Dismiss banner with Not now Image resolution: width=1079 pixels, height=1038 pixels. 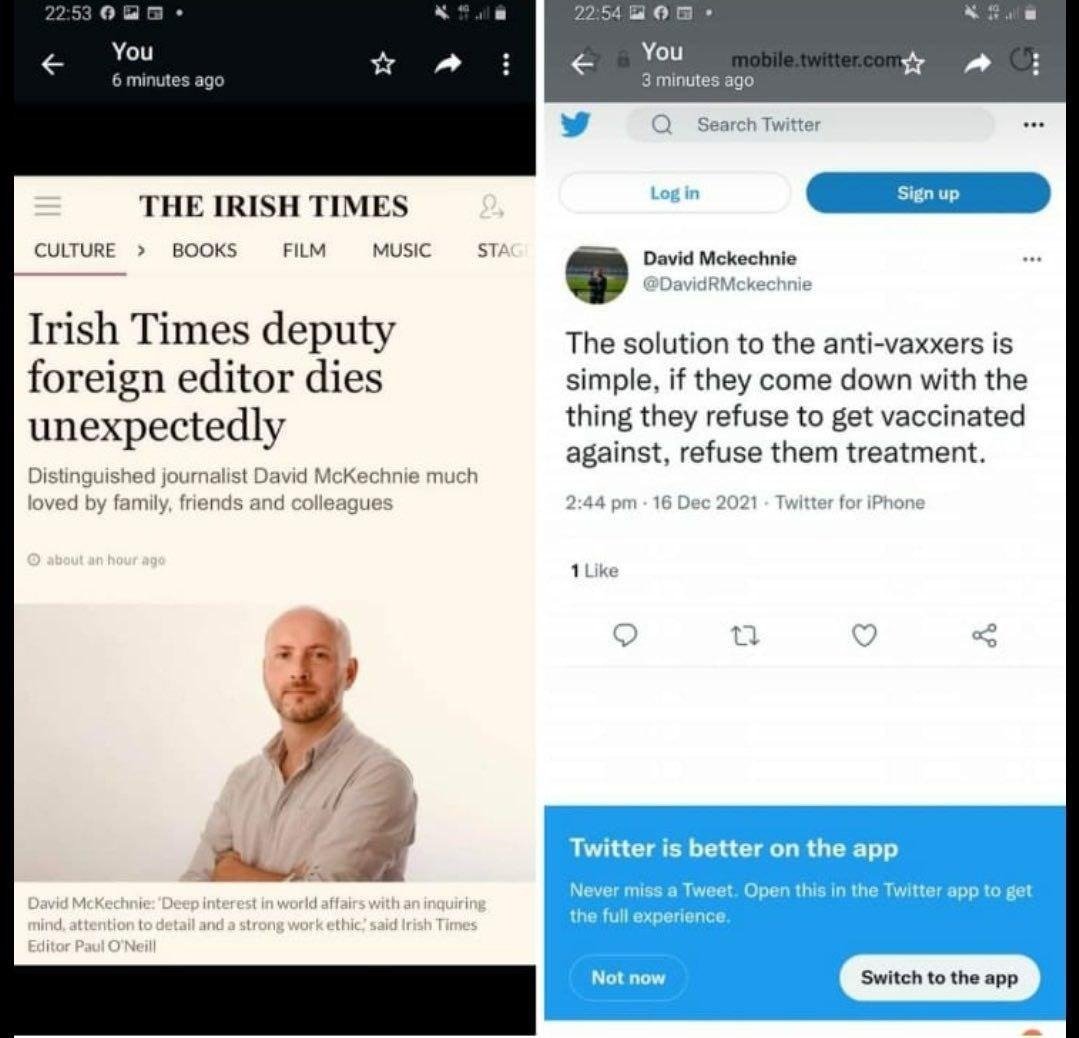(628, 977)
